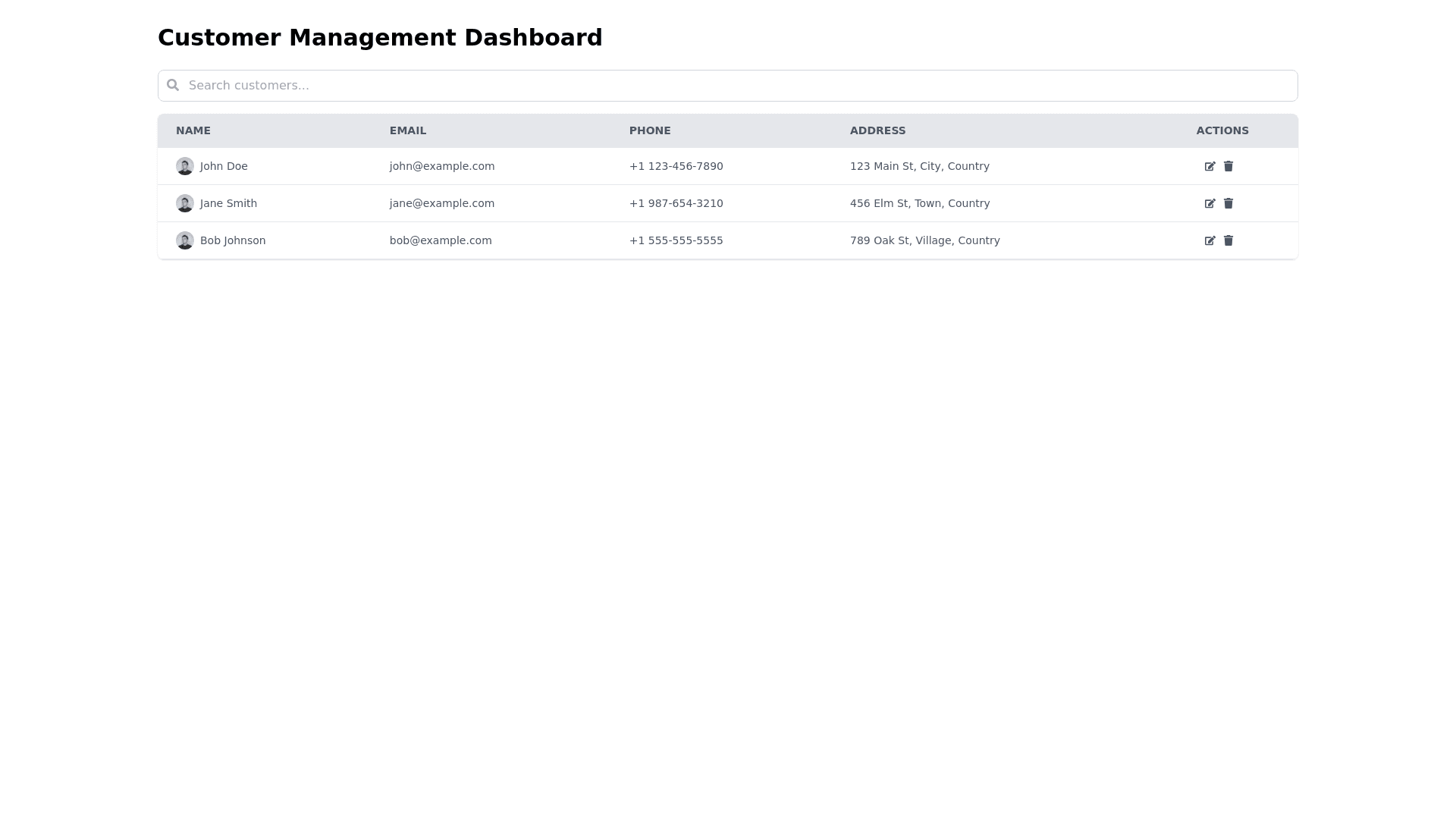Click Bob Johnson's avatar image
This screenshot has height=819, width=1456.
[185, 240]
